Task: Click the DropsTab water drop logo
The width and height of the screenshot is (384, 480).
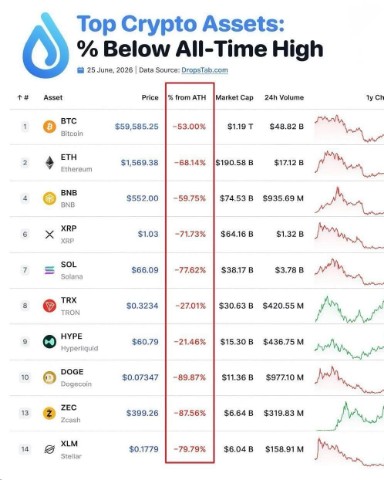Action: 46,45
